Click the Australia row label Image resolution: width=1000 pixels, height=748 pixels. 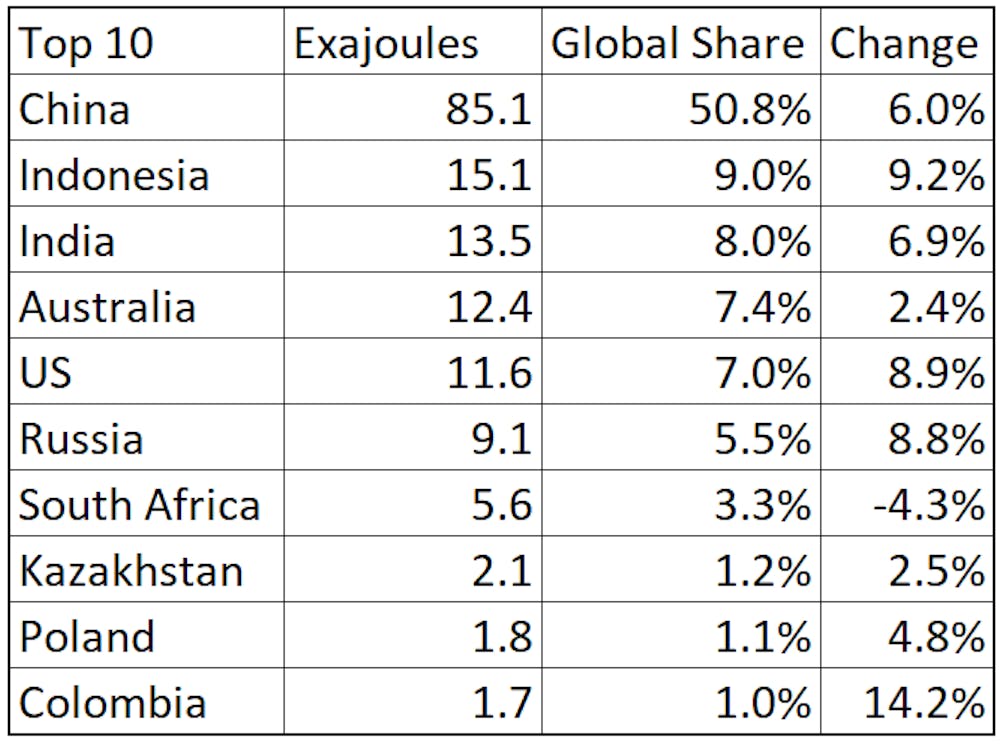coord(147,305)
